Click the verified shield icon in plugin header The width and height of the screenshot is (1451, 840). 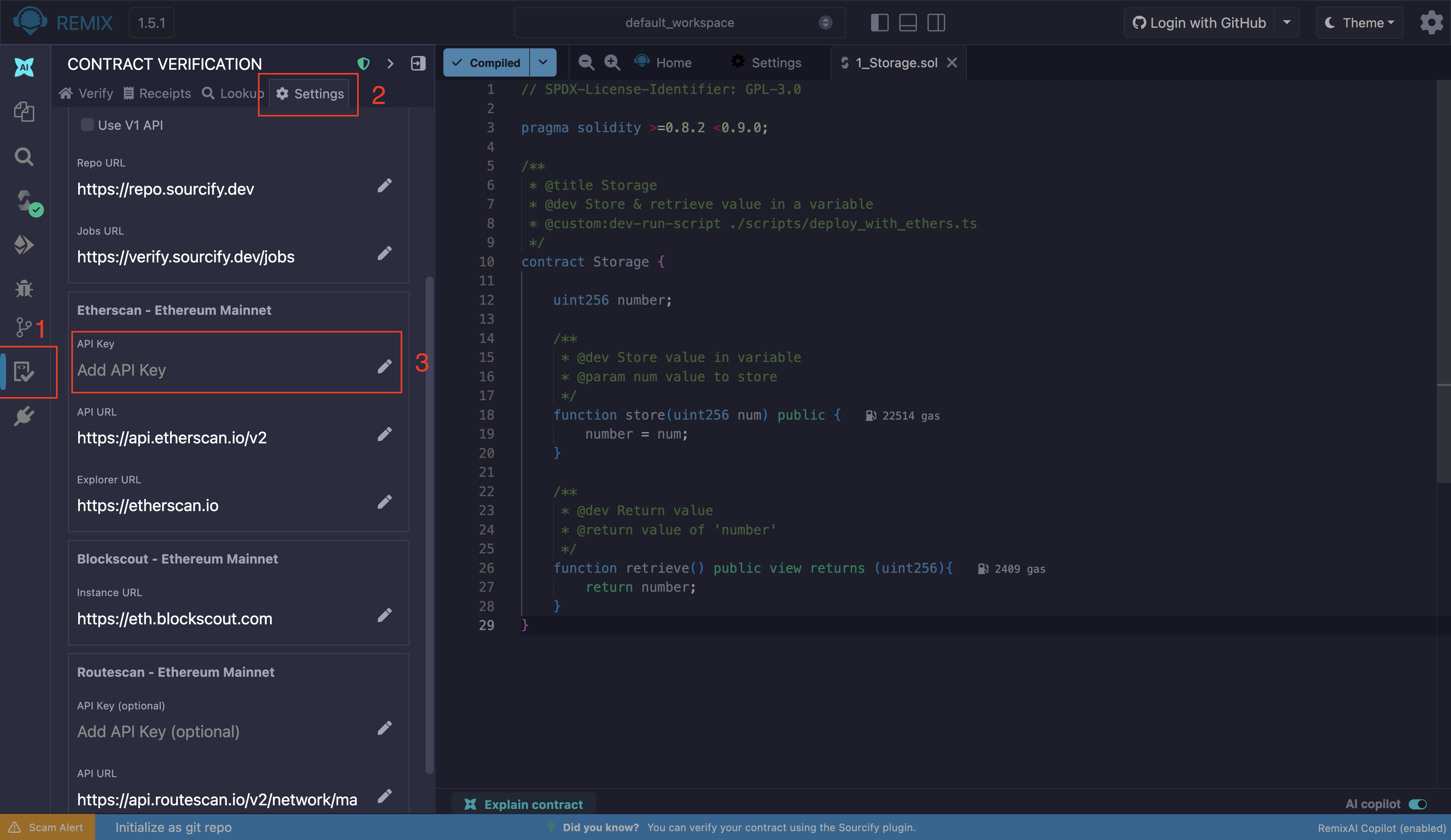click(x=363, y=63)
